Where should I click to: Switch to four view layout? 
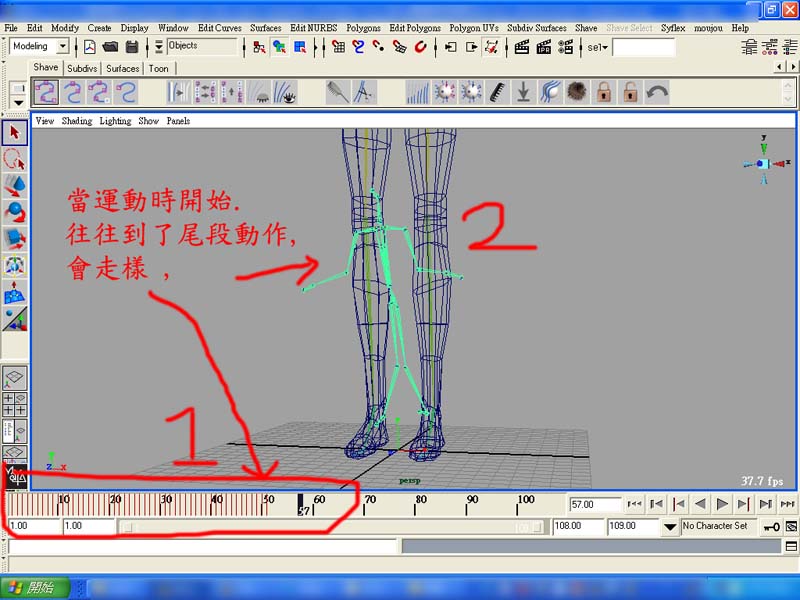[x=14, y=404]
